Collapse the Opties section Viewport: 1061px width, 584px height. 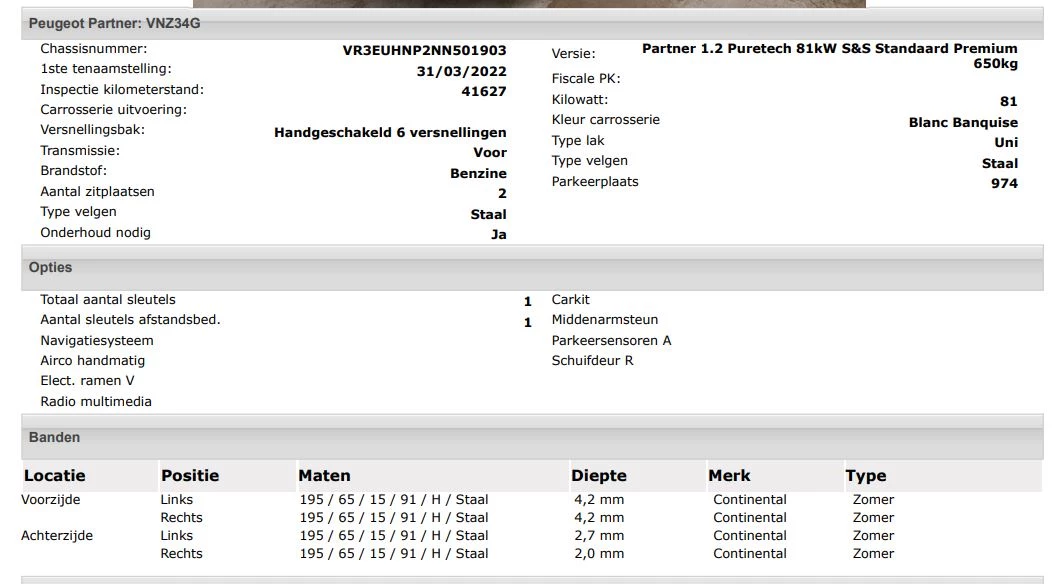[50, 267]
